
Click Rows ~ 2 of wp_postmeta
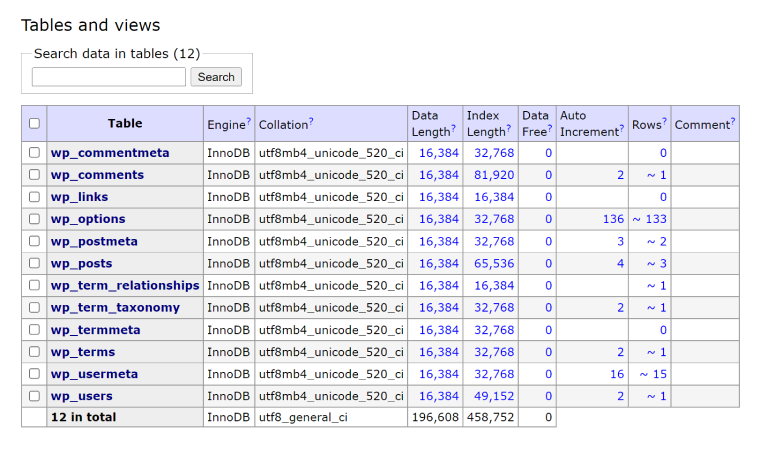(x=657, y=242)
